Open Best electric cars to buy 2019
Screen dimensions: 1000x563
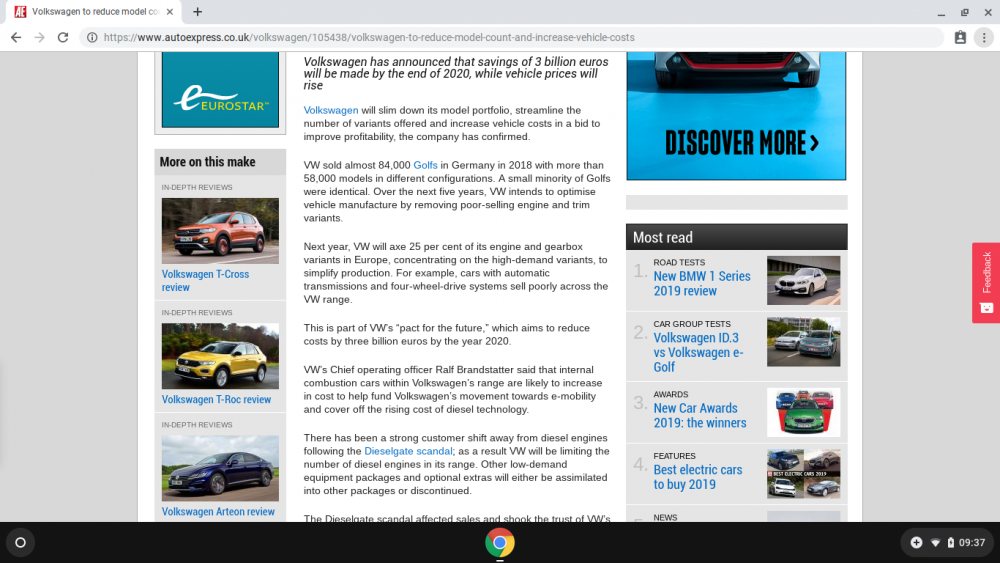[698, 478]
